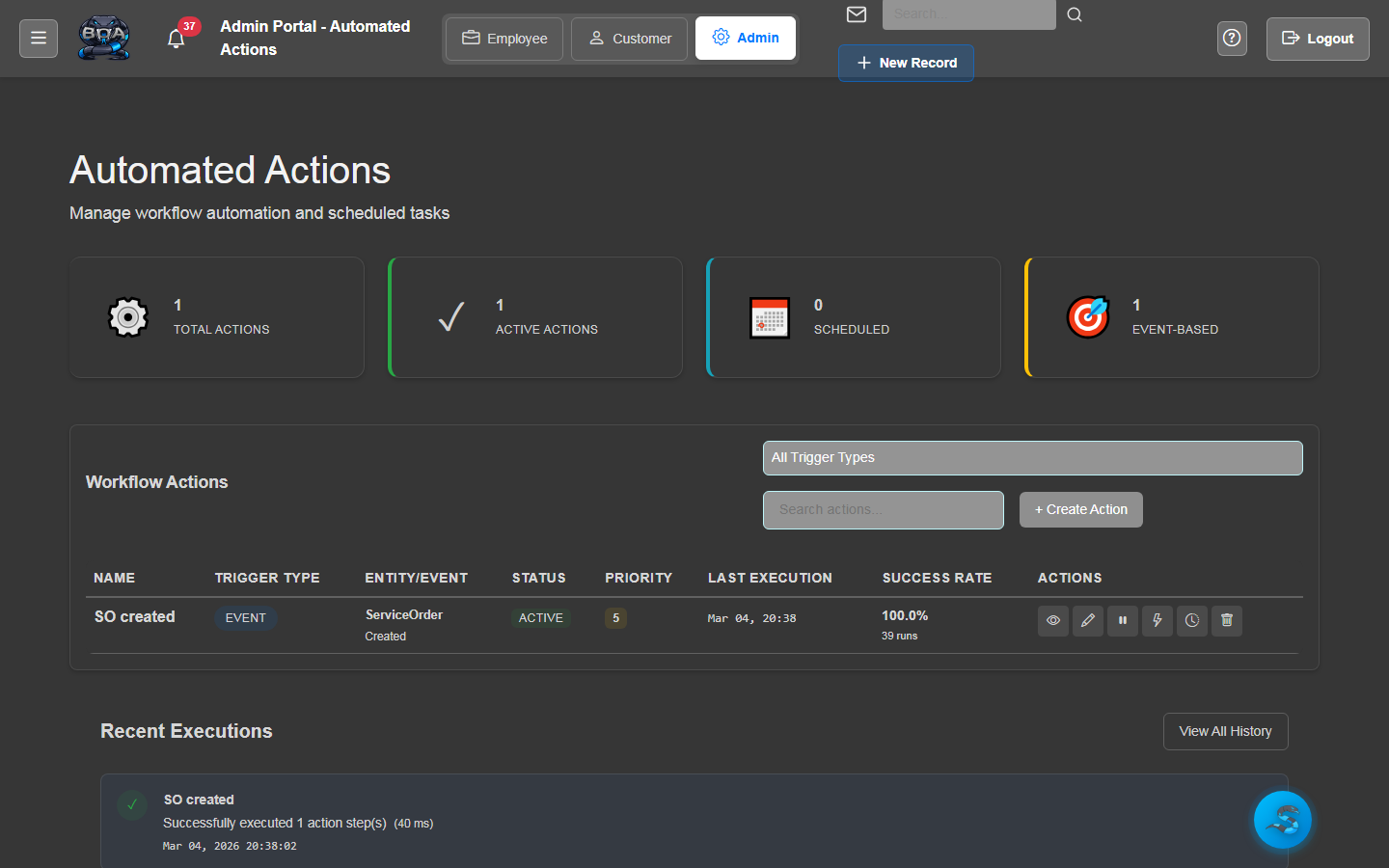Open the mail envelope icon
The image size is (1389, 868).
[x=856, y=14]
